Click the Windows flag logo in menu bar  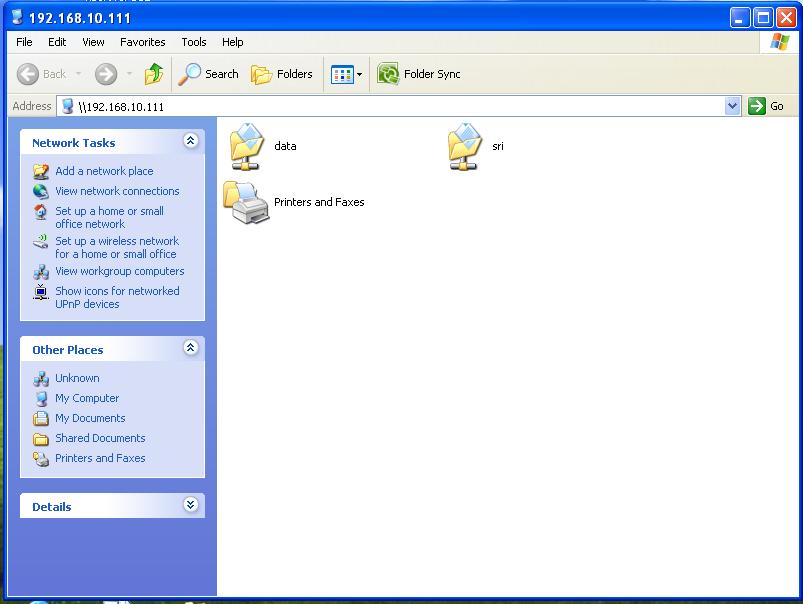click(x=779, y=41)
